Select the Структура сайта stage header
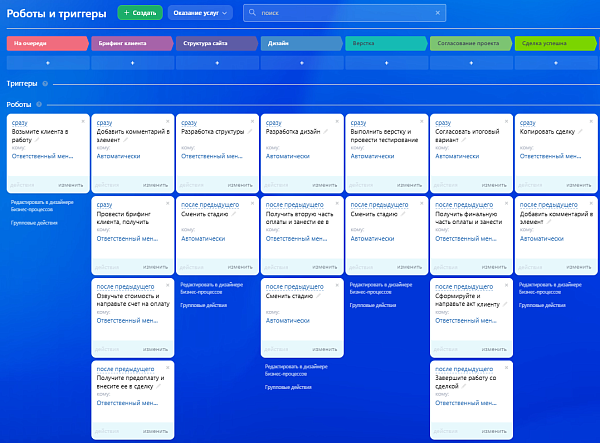 (x=217, y=43)
